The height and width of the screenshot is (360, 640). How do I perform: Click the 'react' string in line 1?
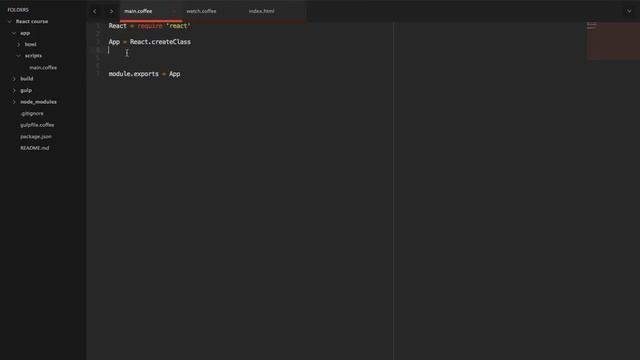178,26
